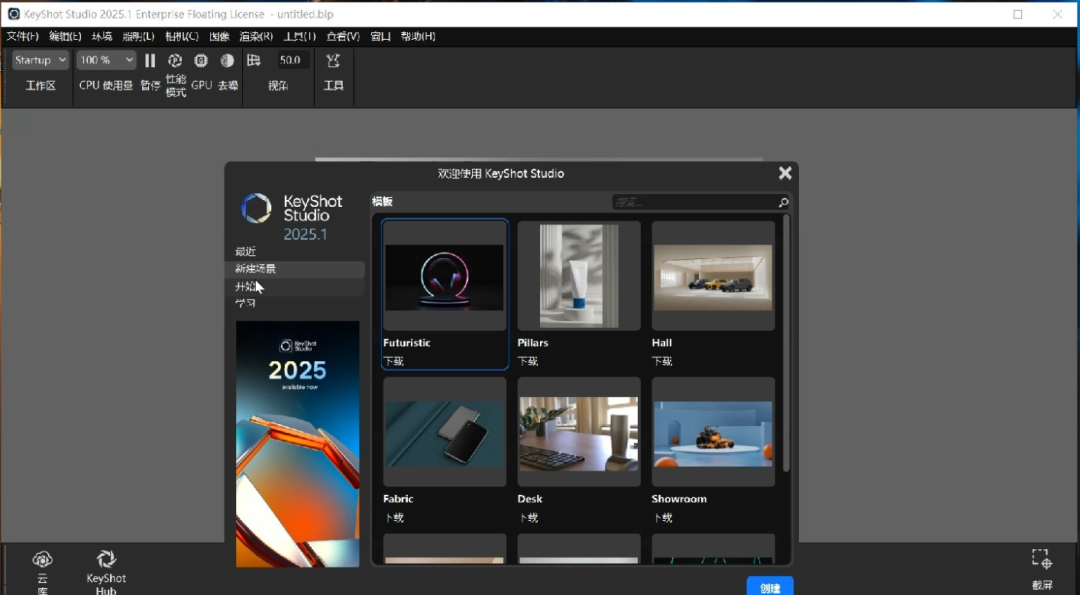The height and width of the screenshot is (595, 1080).
Task: Select the Desk template thumbnail
Action: (579, 432)
